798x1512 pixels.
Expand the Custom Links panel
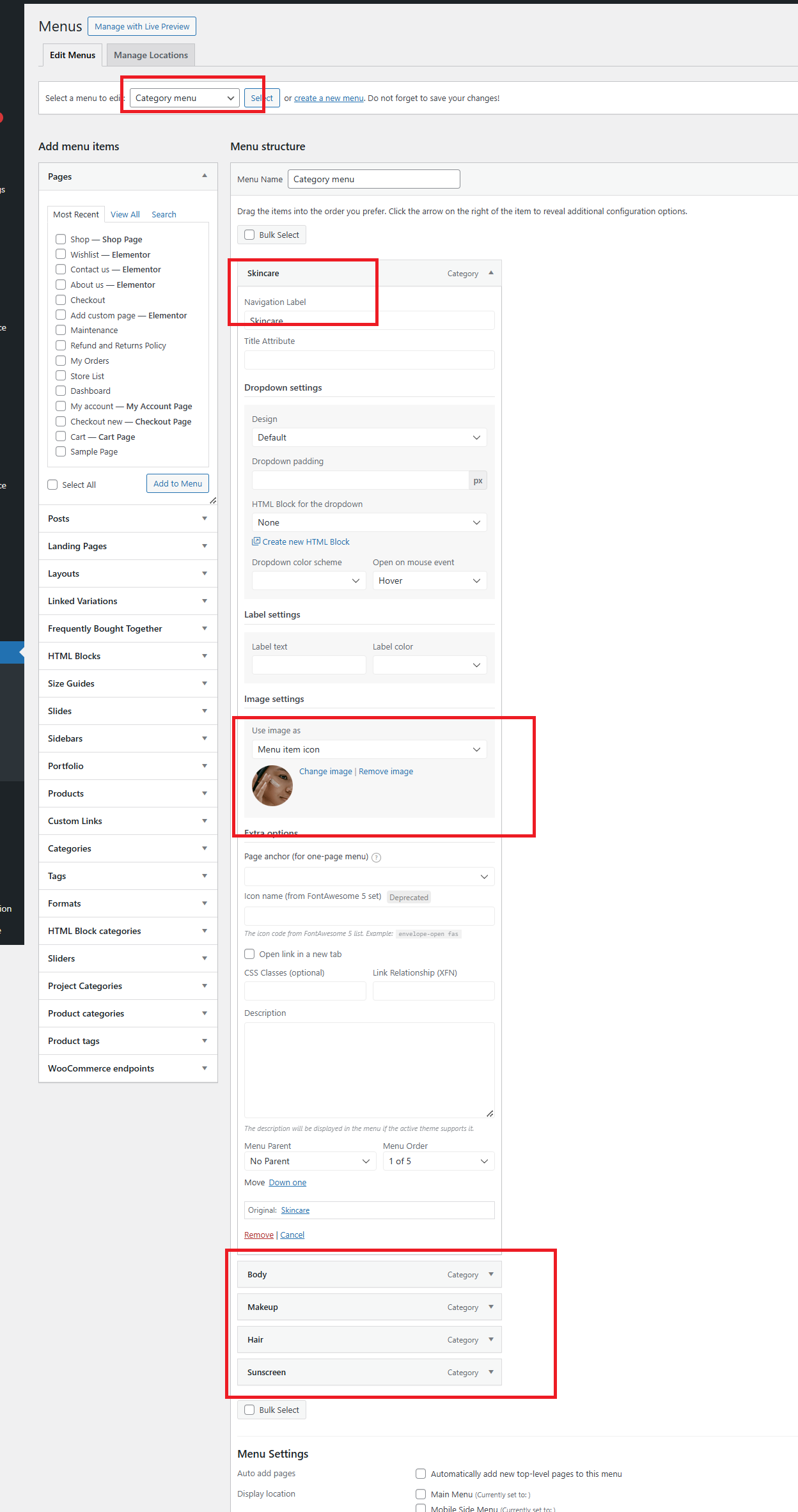[x=205, y=821]
